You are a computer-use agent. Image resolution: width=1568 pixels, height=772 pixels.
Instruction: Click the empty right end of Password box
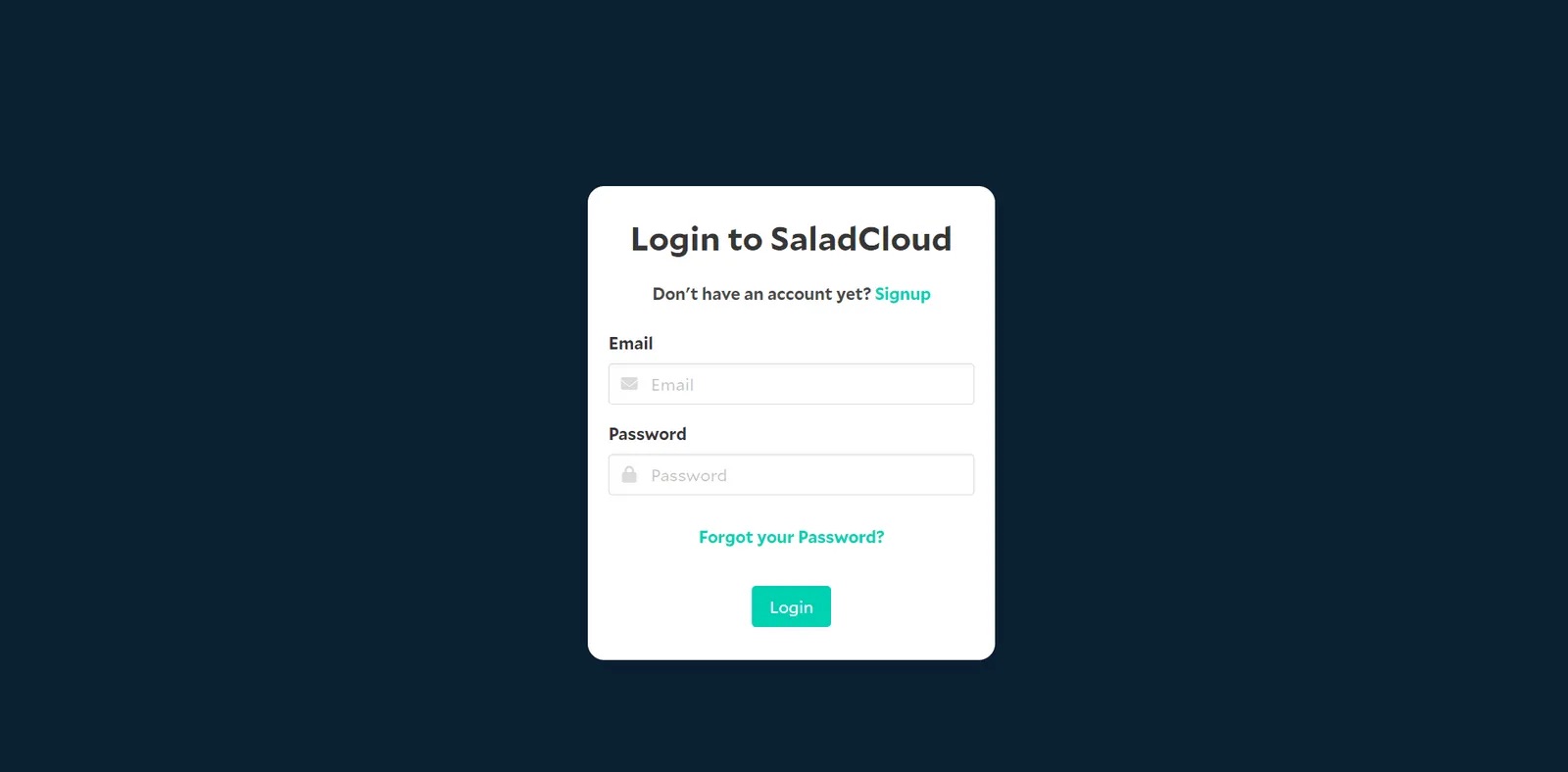(921, 474)
